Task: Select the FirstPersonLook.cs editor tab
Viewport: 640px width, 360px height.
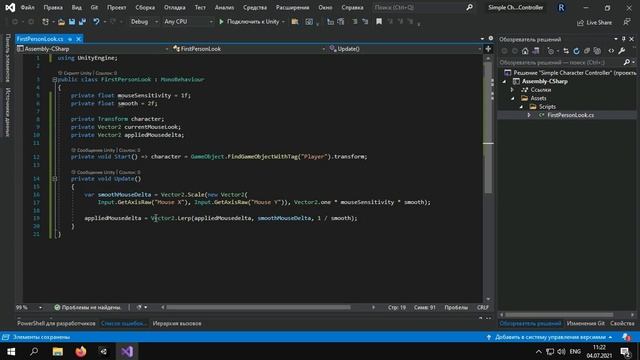Action: pyautogui.click(x=40, y=39)
